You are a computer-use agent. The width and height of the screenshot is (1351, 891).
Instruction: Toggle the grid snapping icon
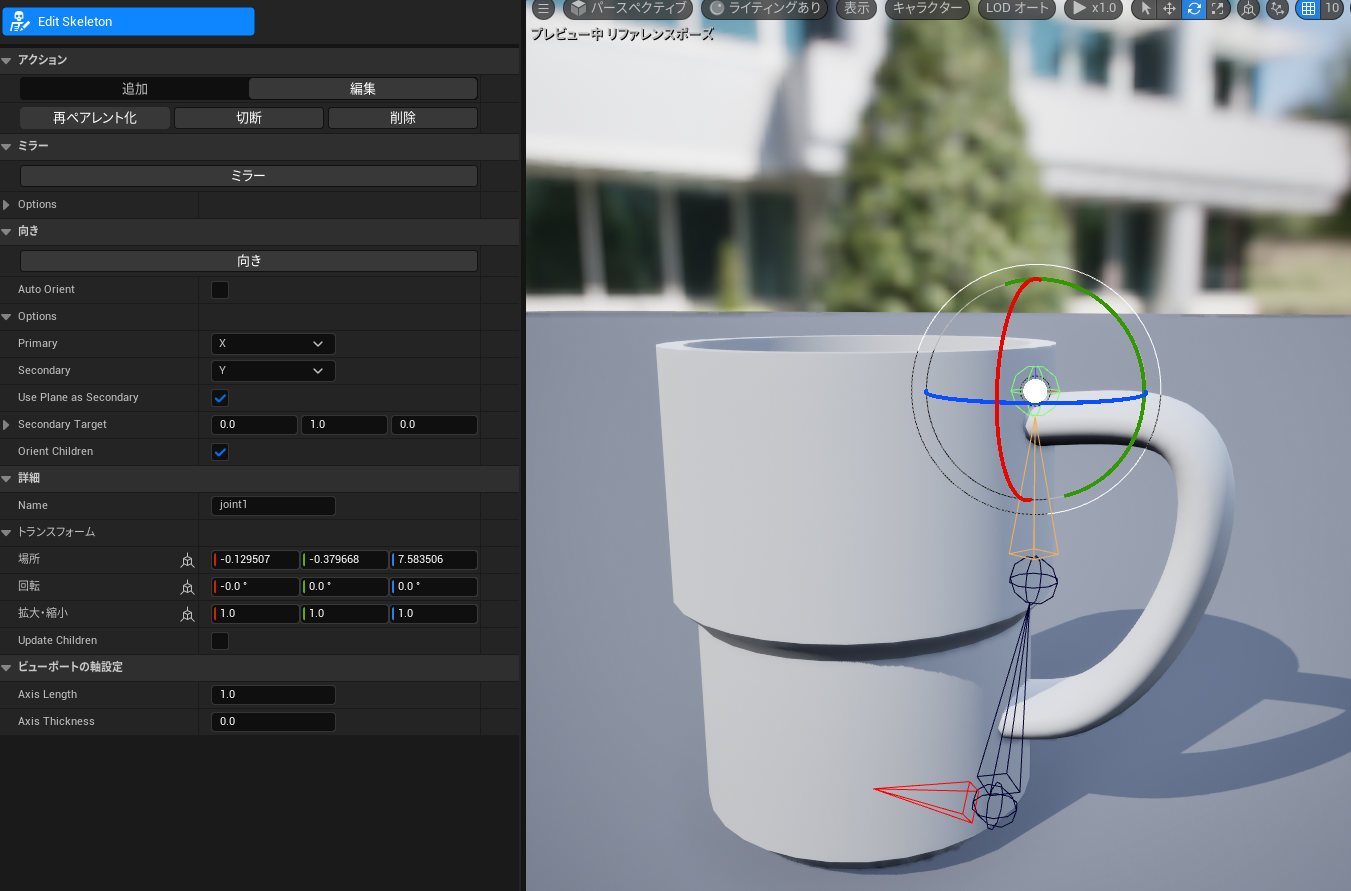click(x=1310, y=9)
